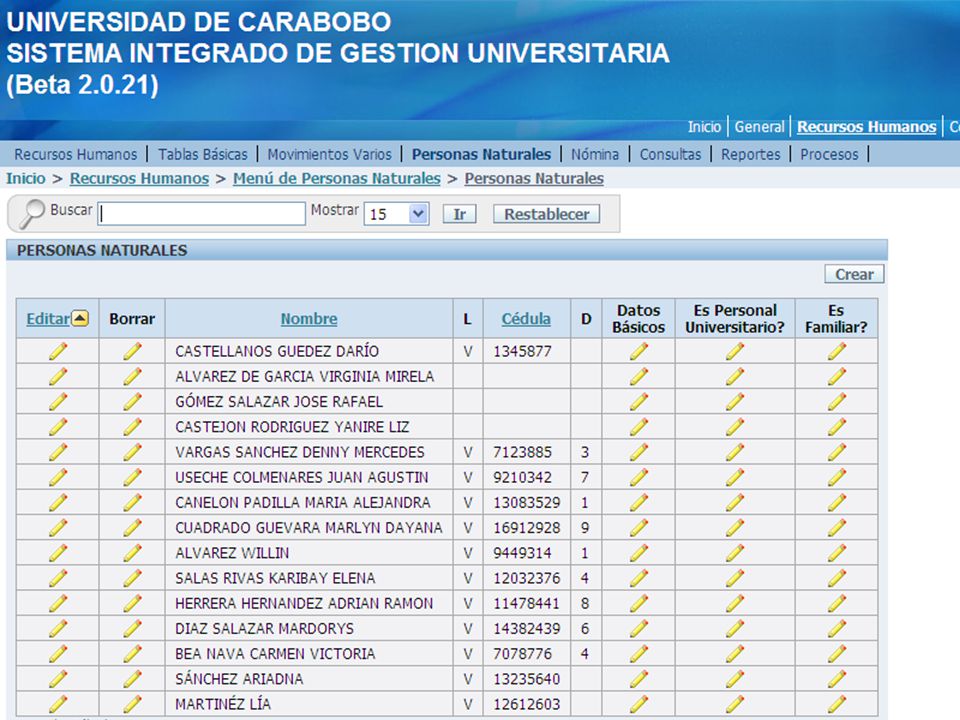960x720 pixels.
Task: Click cédula cell 16912928
Action: coord(527,528)
